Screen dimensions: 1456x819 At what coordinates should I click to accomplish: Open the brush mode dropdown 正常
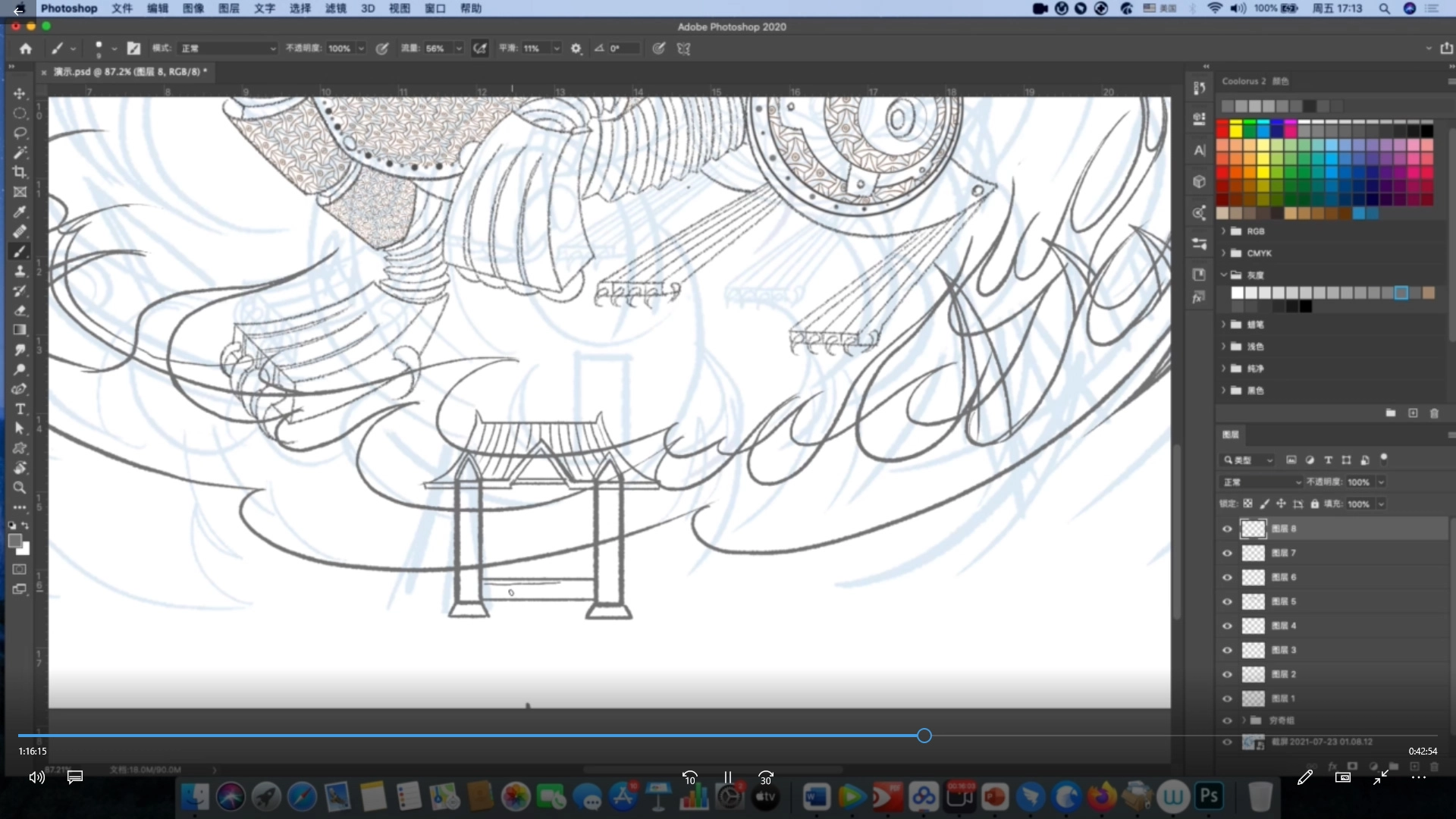[x=228, y=49]
